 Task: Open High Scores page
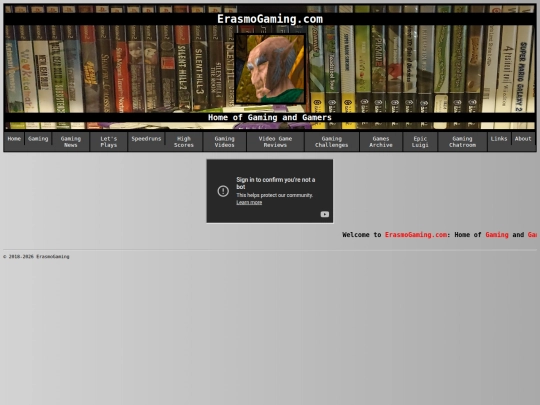[x=184, y=142]
